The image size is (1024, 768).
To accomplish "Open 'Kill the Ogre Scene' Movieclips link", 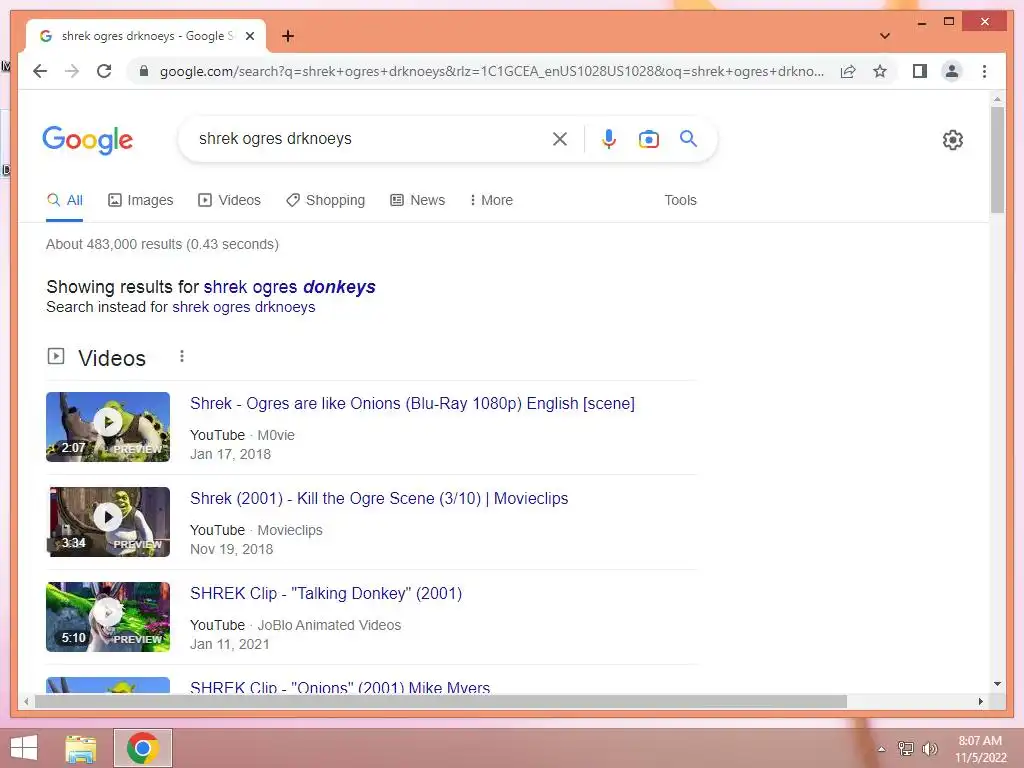I will [379, 498].
